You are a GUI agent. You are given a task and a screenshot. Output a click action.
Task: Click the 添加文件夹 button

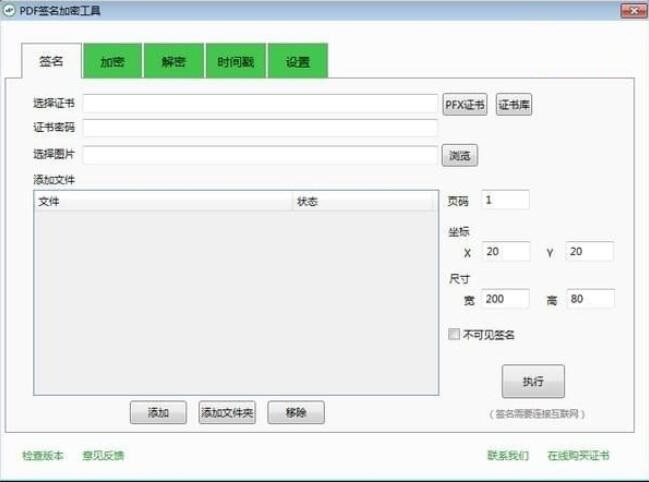(227, 412)
